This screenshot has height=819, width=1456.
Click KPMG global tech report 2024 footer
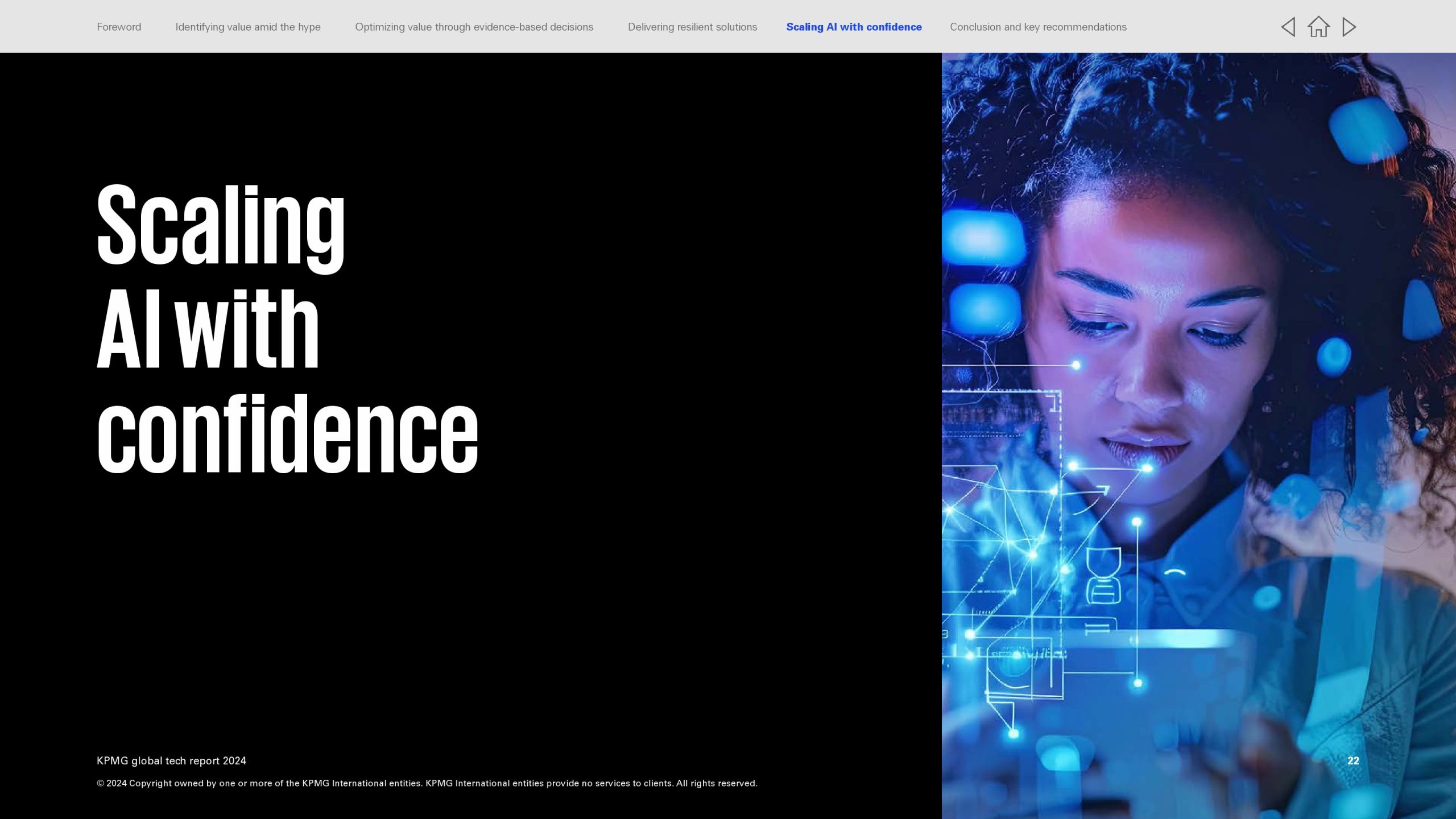pos(171,760)
